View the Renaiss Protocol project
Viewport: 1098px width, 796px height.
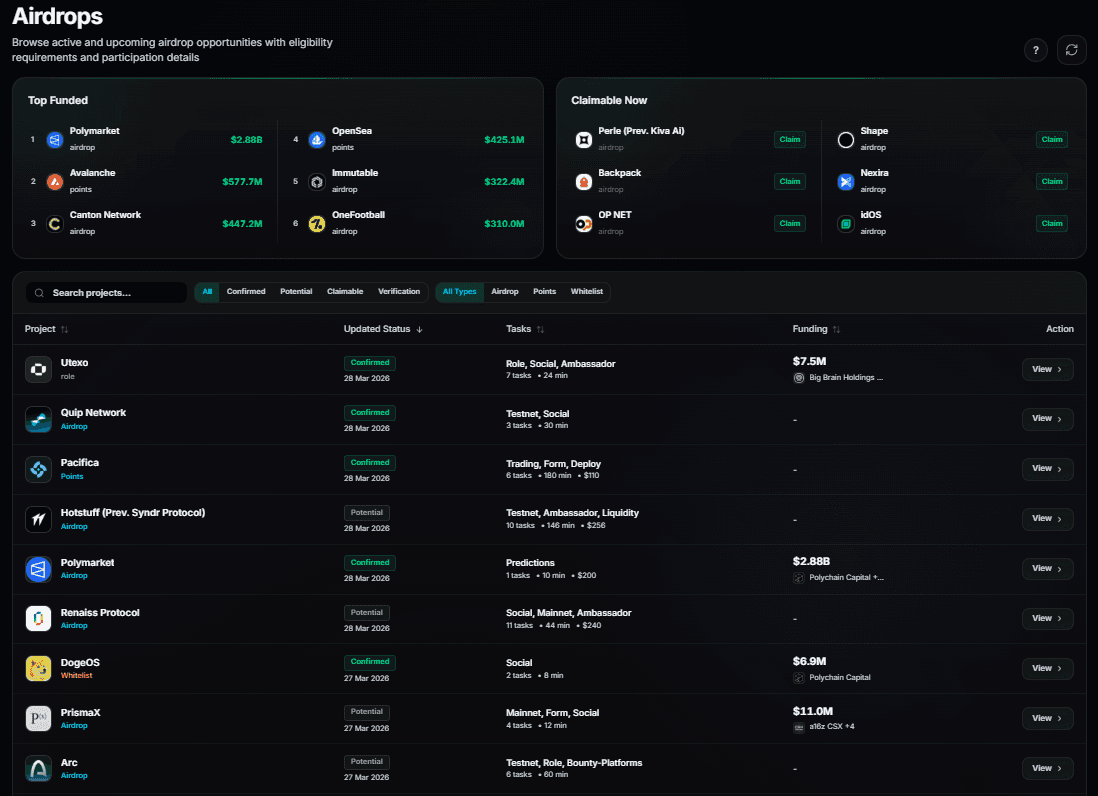coord(1048,618)
